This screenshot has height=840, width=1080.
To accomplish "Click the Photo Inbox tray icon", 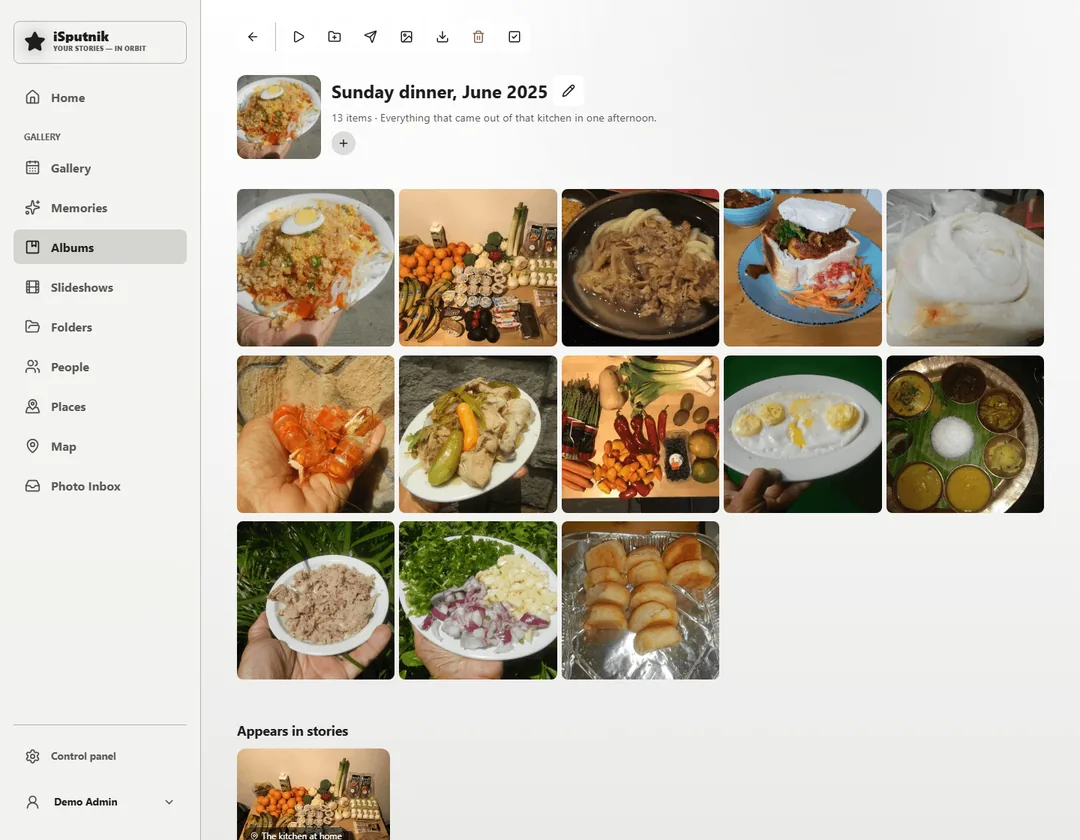I will pos(32,486).
